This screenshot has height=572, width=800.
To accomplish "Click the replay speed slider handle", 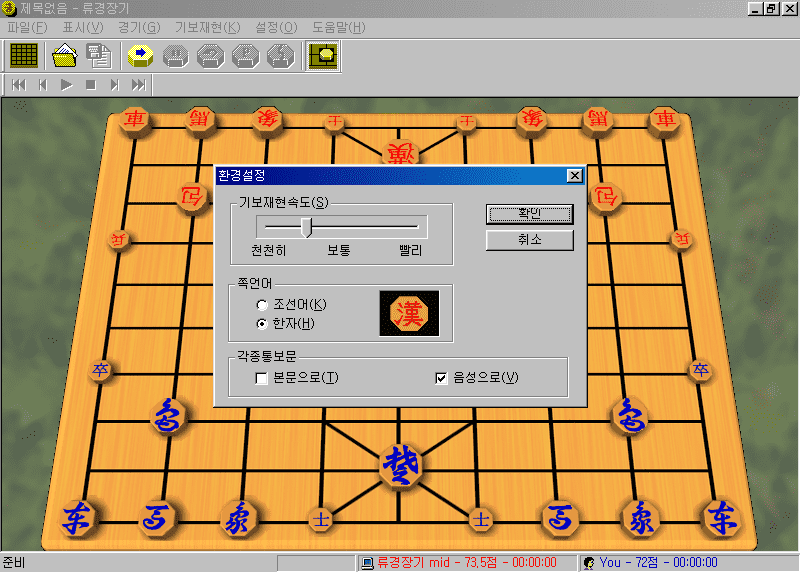I will pyautogui.click(x=308, y=226).
